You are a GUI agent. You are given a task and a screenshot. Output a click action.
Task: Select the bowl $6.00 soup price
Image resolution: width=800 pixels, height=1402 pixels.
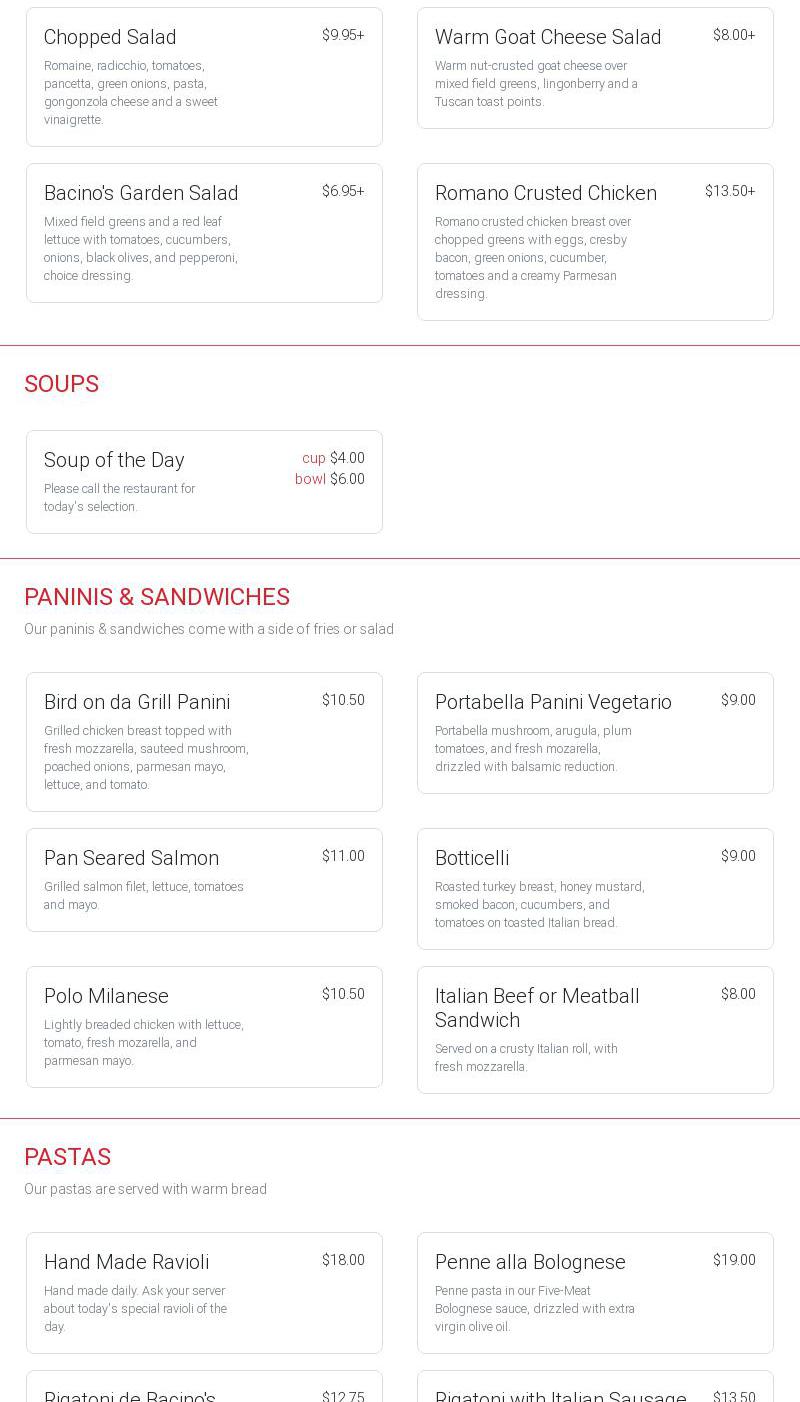(x=330, y=479)
